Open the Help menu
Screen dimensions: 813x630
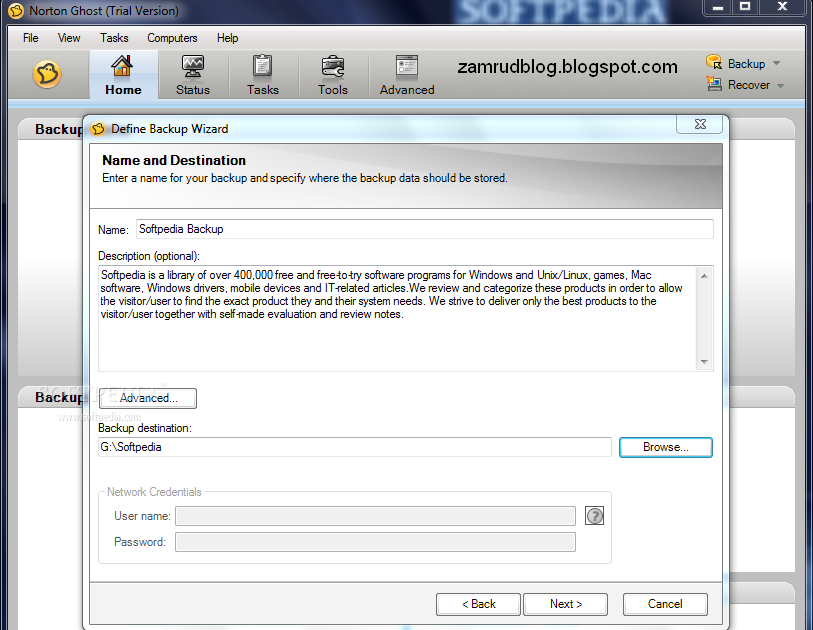227,38
